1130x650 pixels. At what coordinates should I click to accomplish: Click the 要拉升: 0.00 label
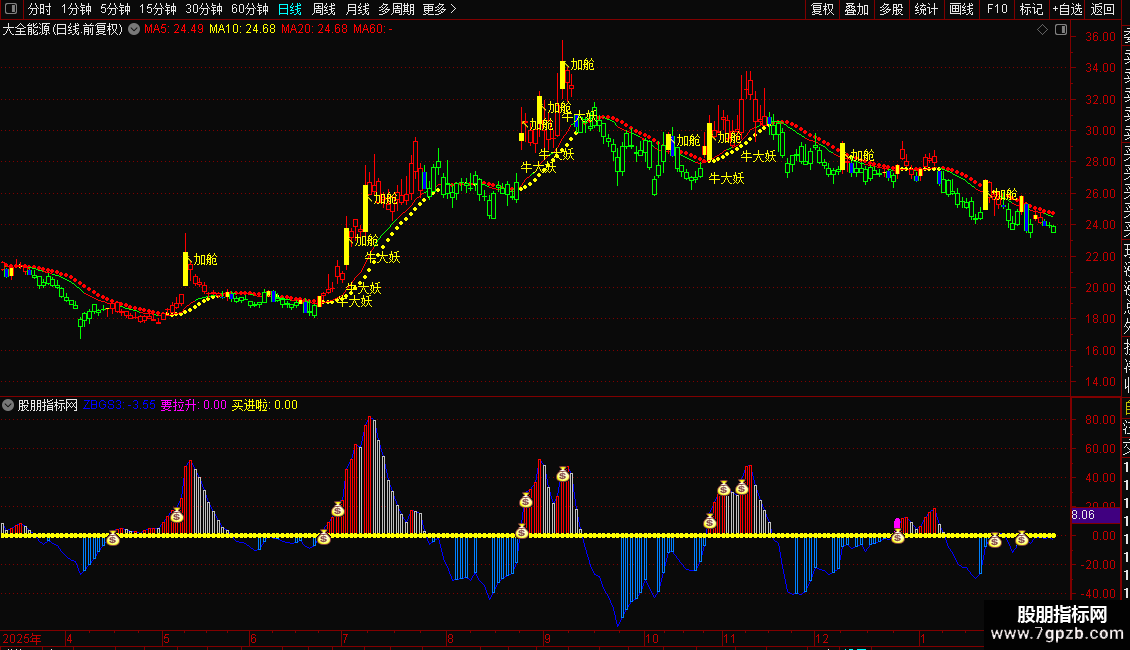click(x=193, y=405)
